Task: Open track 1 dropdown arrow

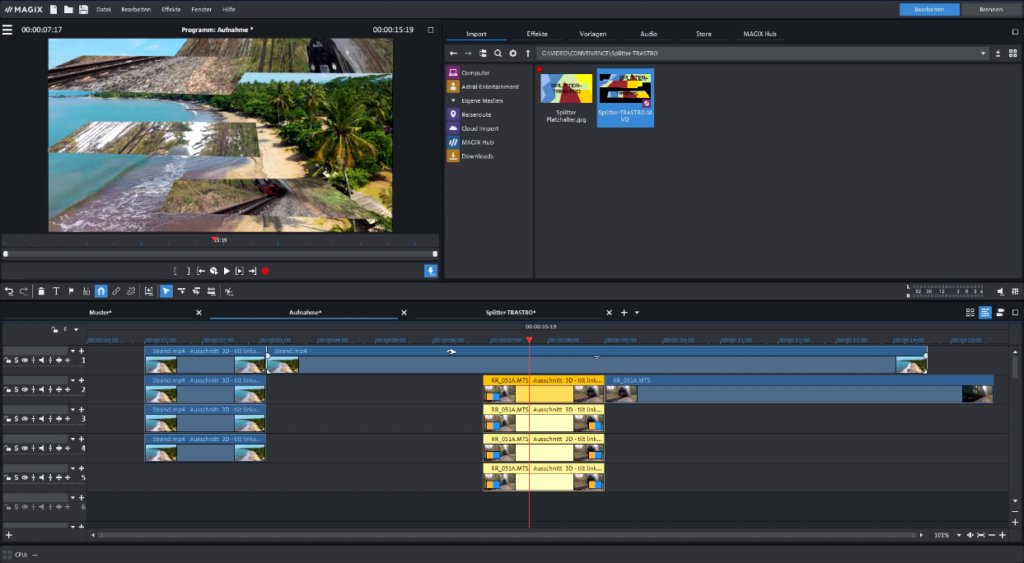Action: 72,351
